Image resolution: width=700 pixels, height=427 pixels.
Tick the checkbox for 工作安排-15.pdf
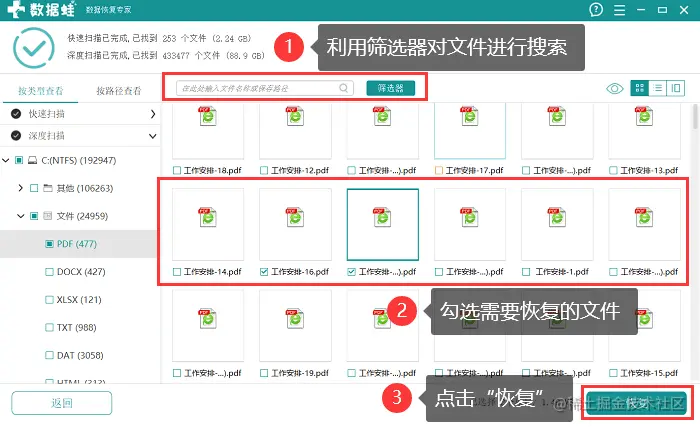[x=613, y=373]
